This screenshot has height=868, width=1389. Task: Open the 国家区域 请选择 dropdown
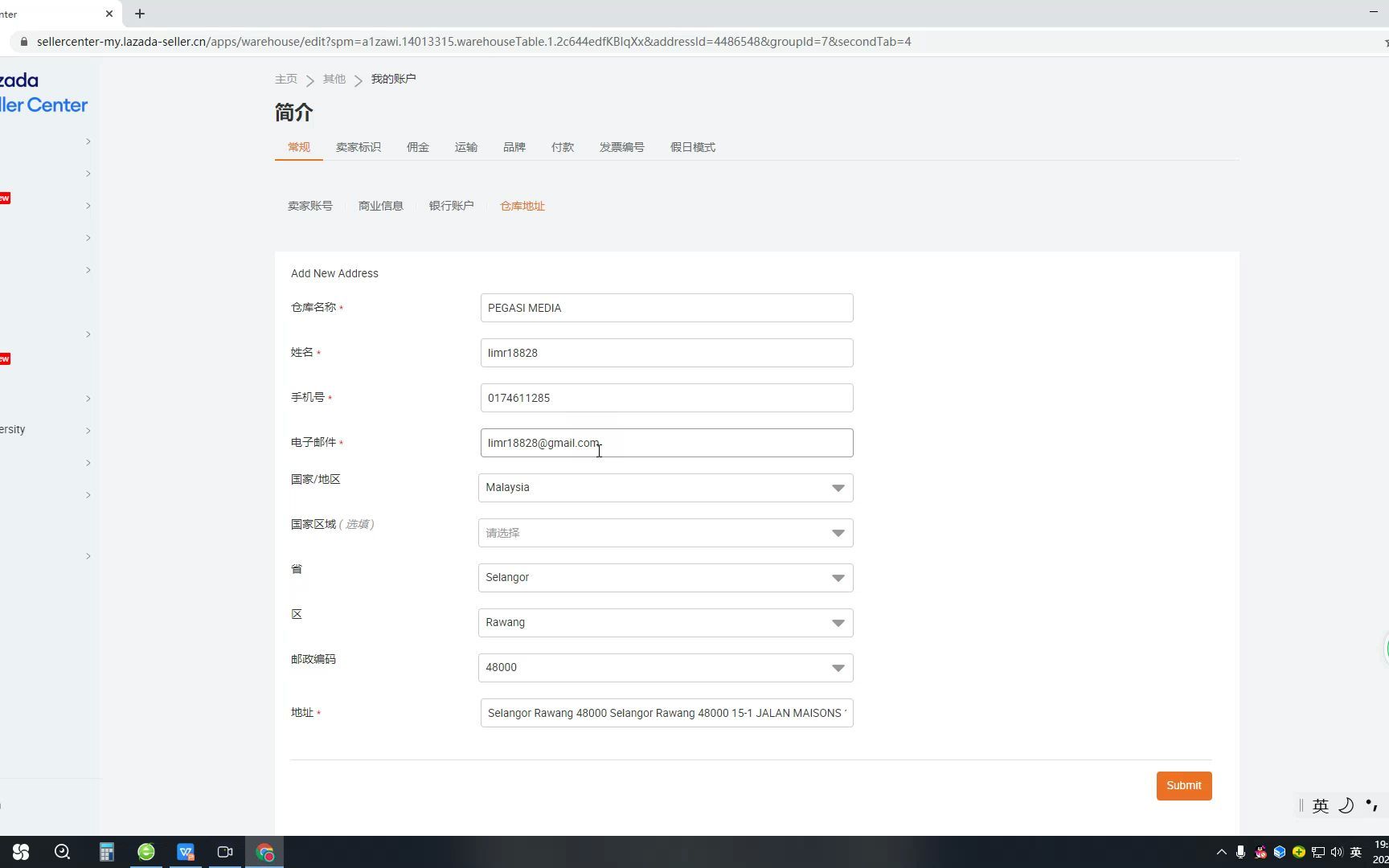[666, 533]
